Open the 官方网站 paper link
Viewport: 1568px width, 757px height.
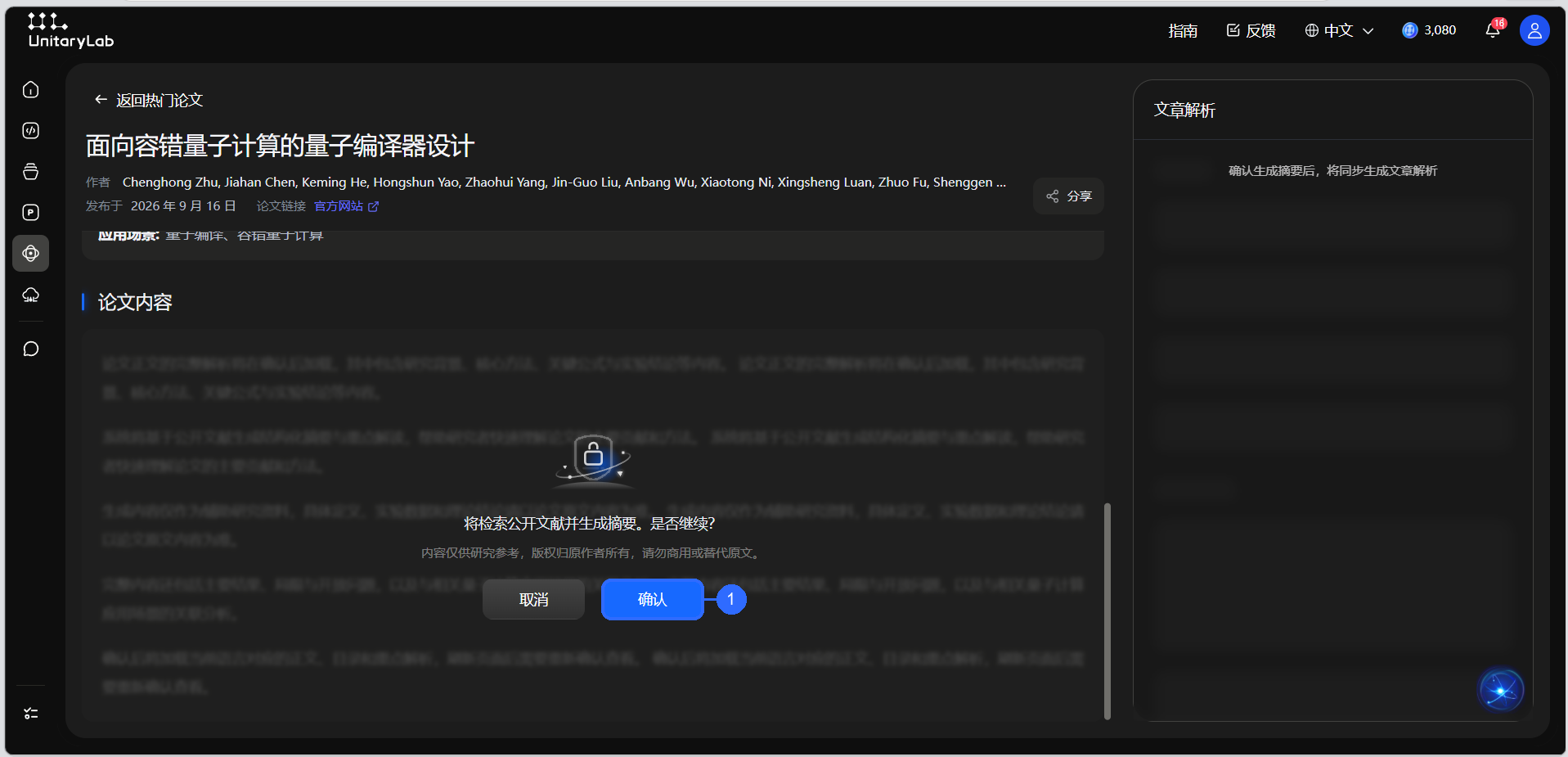click(346, 206)
